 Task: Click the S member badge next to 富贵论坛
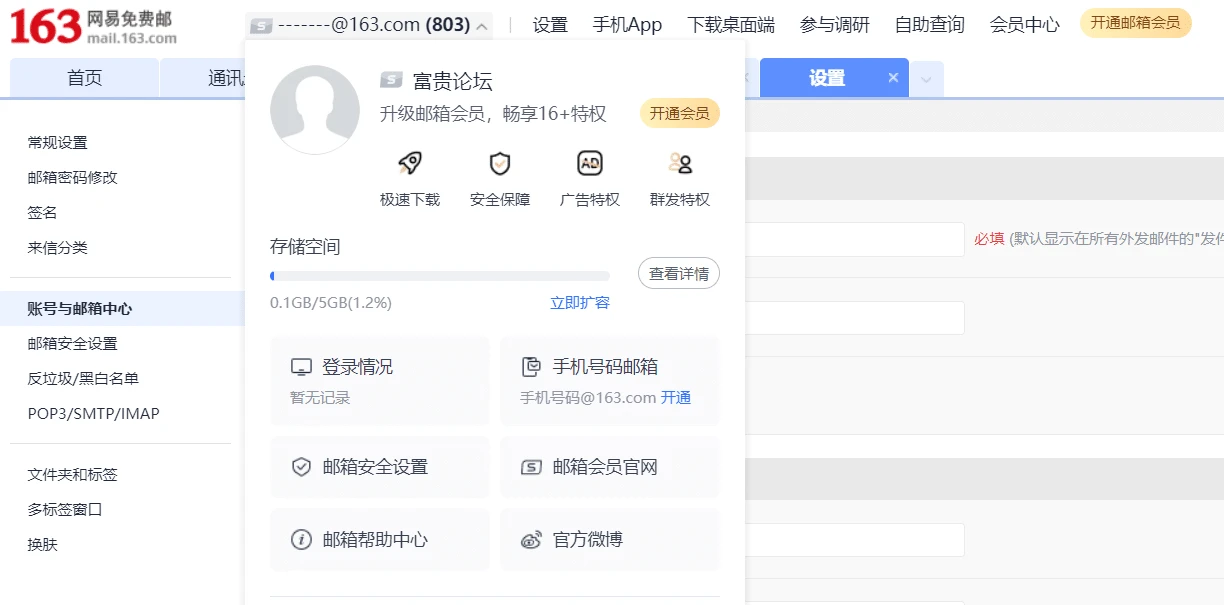(x=391, y=81)
